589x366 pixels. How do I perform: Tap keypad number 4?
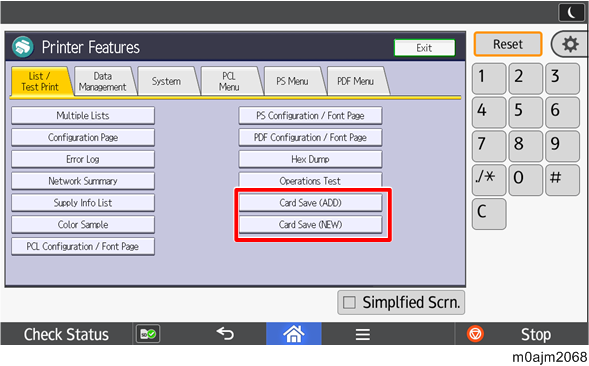coord(489,112)
